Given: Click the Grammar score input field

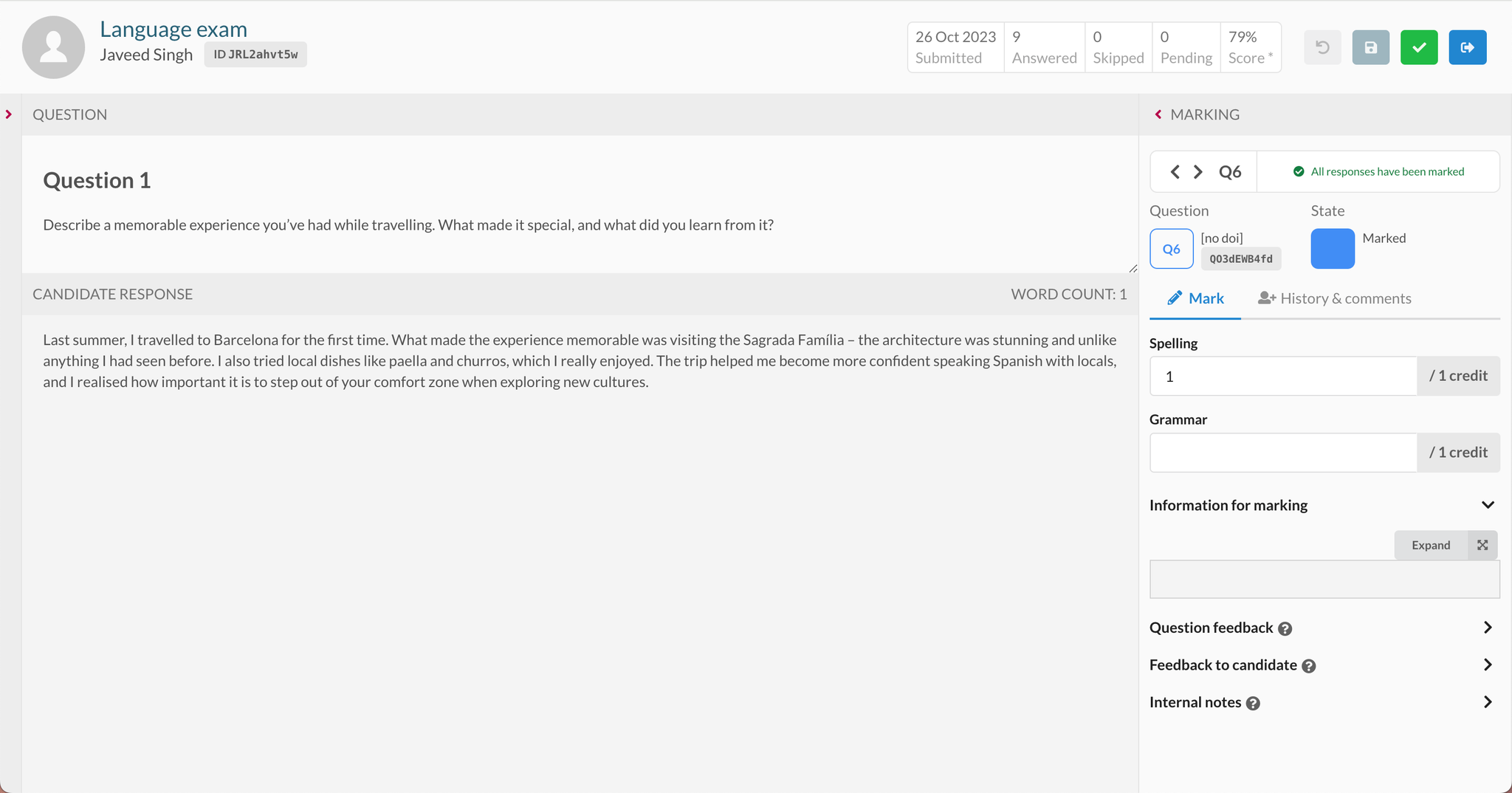Looking at the screenshot, I should click(x=1283, y=453).
